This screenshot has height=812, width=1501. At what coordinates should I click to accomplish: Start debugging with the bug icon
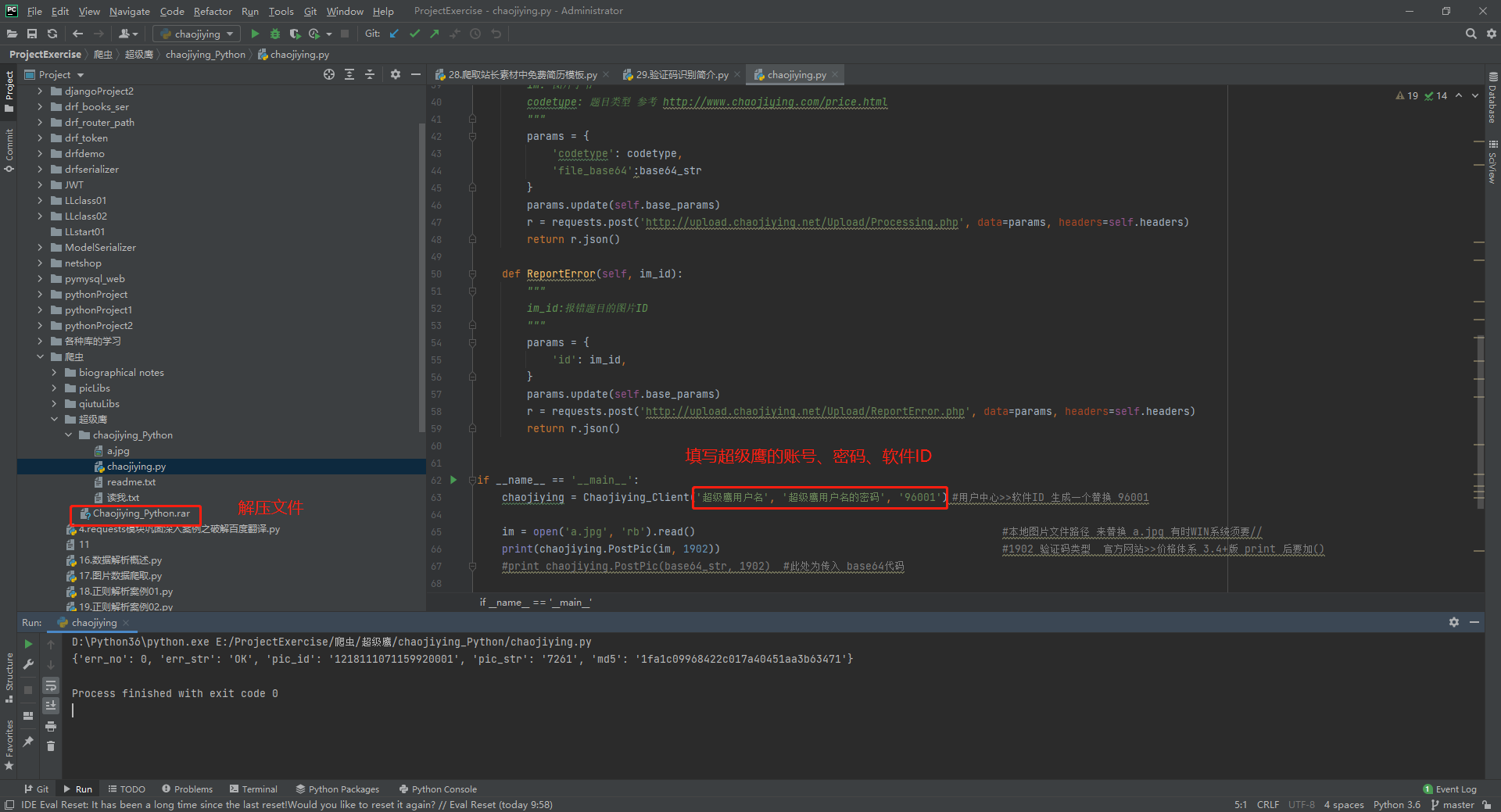click(x=274, y=34)
